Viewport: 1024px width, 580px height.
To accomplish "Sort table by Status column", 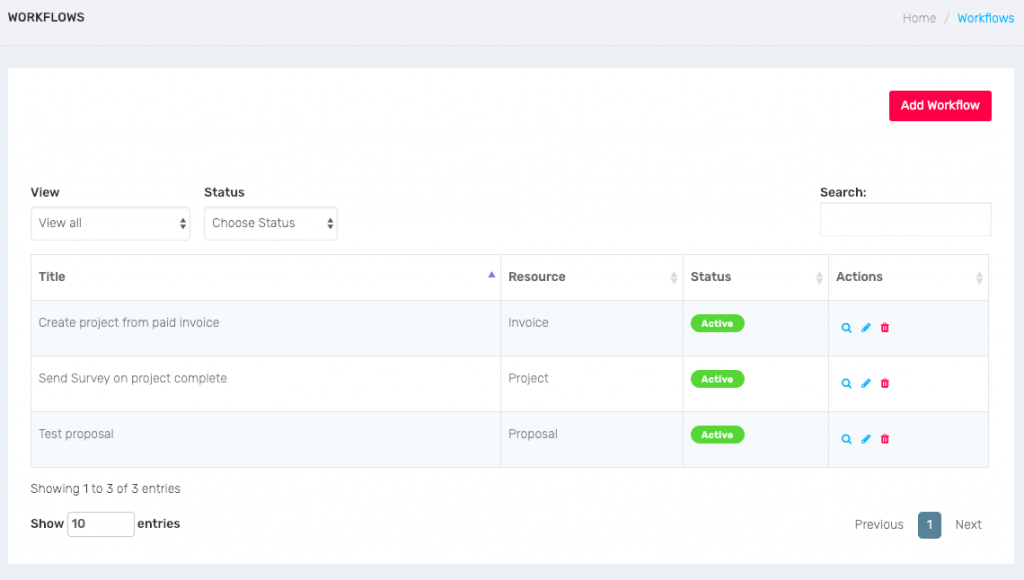I will (x=756, y=277).
